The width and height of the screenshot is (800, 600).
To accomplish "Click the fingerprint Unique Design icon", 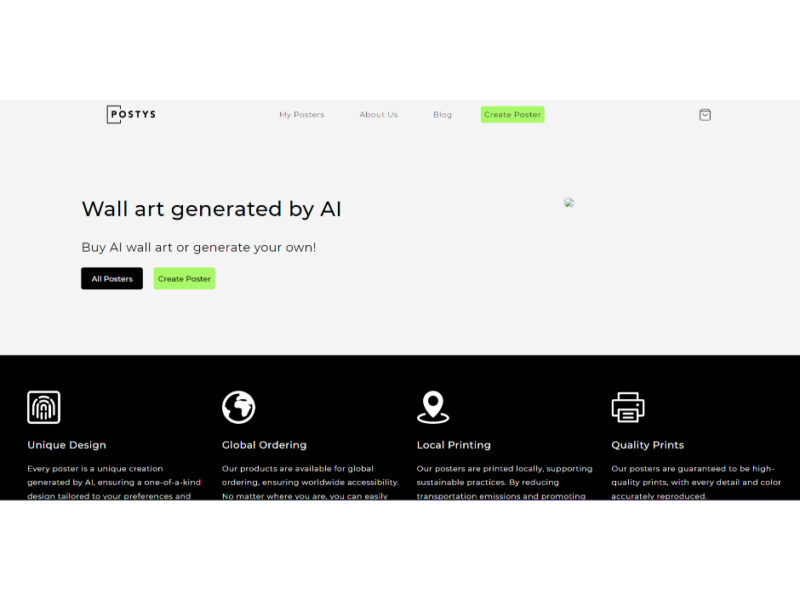I will pyautogui.click(x=44, y=407).
